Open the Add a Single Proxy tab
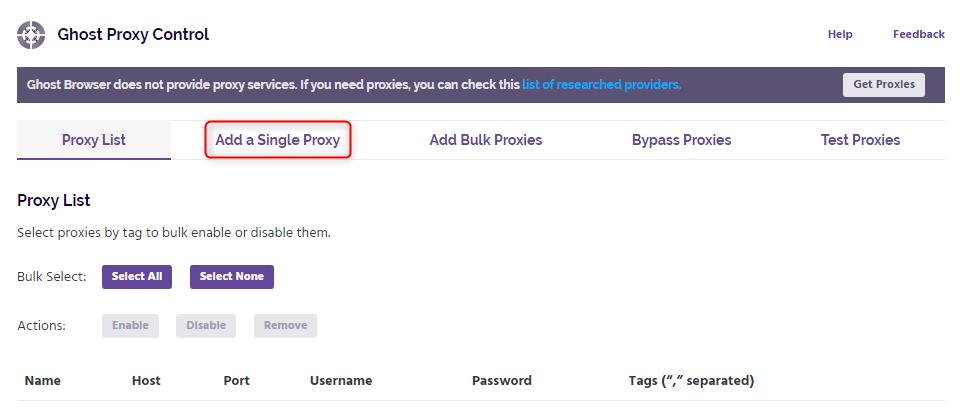This screenshot has width=970, height=413. click(278, 140)
